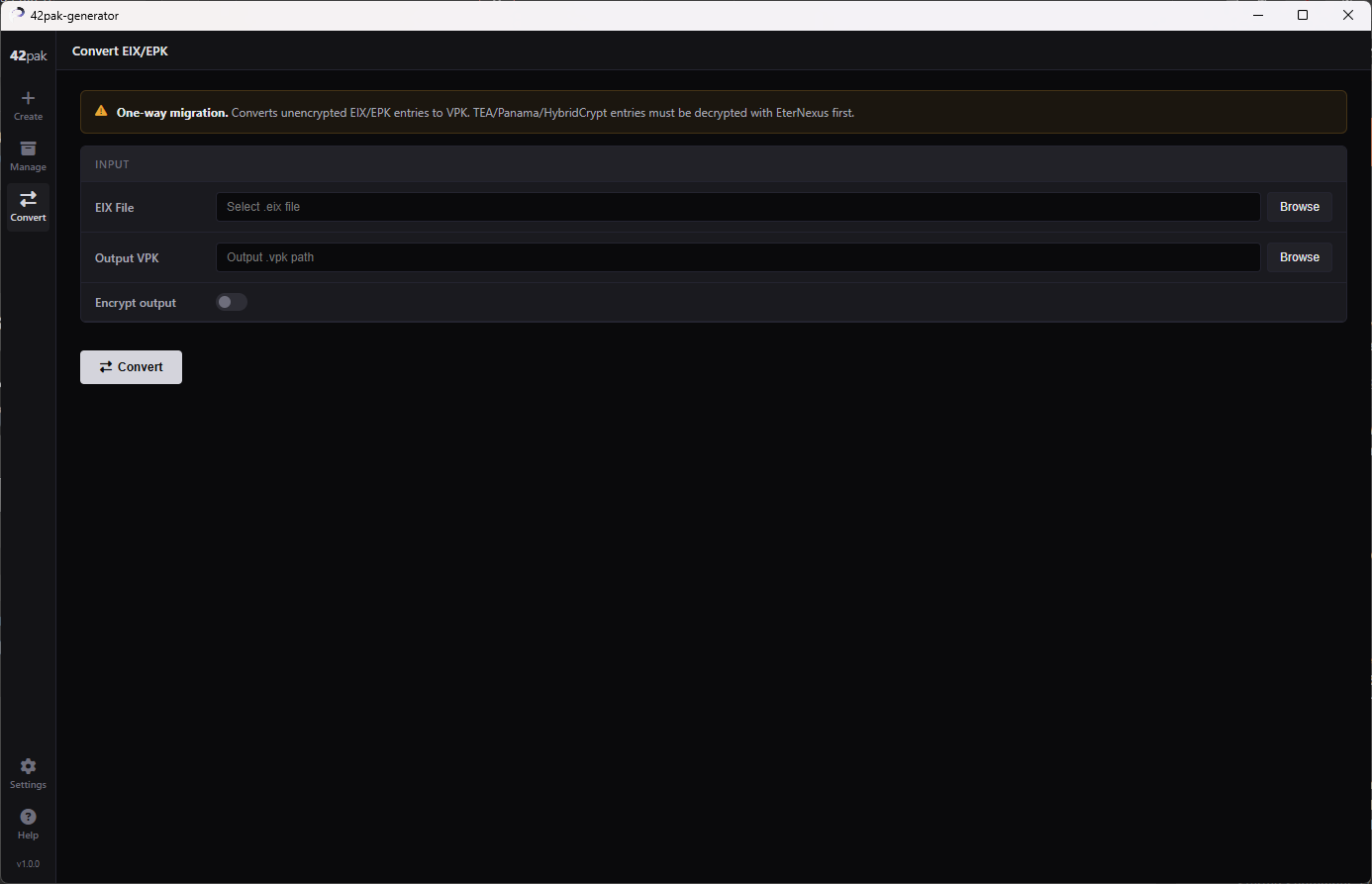Screen dimensions: 1372x884
Task: Open the Help page
Action: pyautogui.click(x=28, y=825)
